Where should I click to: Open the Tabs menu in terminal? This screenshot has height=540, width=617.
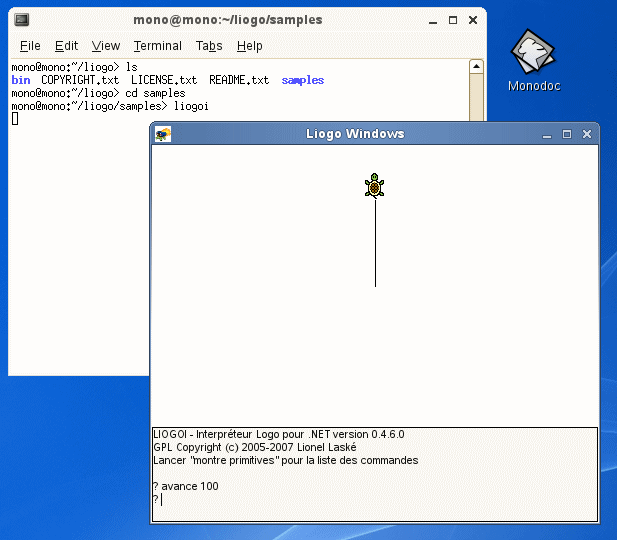point(209,46)
